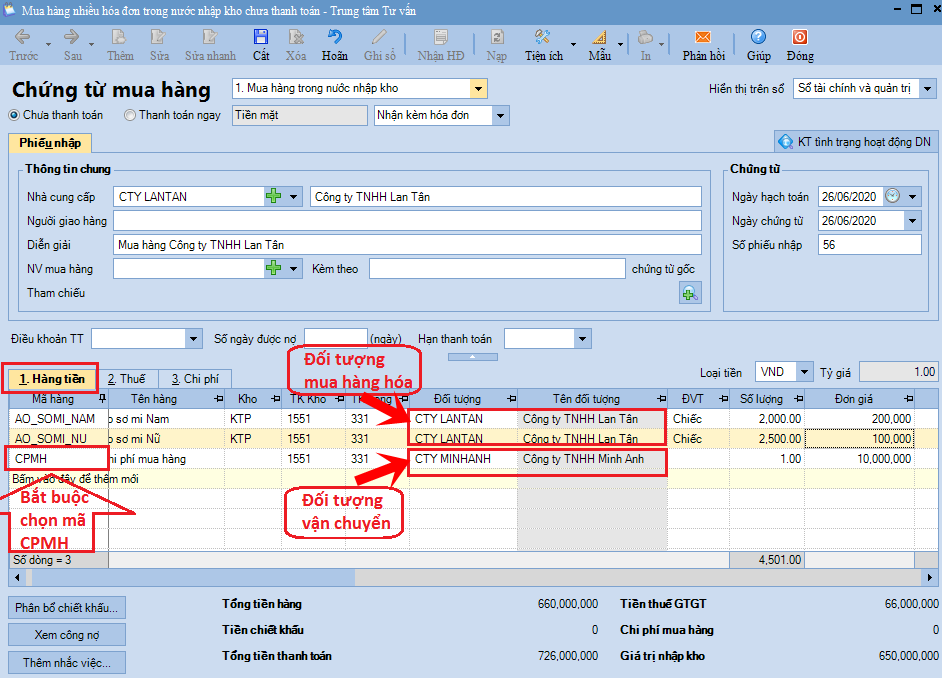This screenshot has width=942, height=678.
Task: Pin the Đơn giá column
Action: [x=908, y=399]
